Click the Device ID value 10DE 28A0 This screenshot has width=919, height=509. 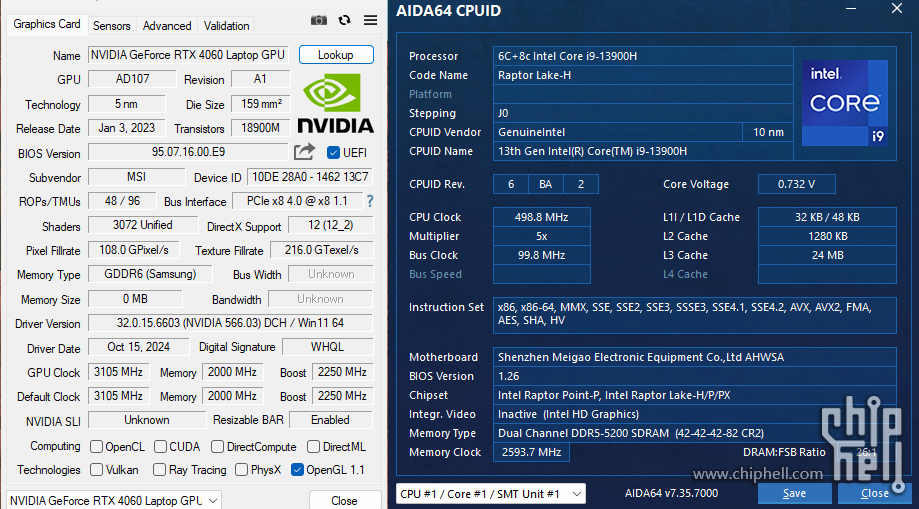pyautogui.click(x=310, y=177)
